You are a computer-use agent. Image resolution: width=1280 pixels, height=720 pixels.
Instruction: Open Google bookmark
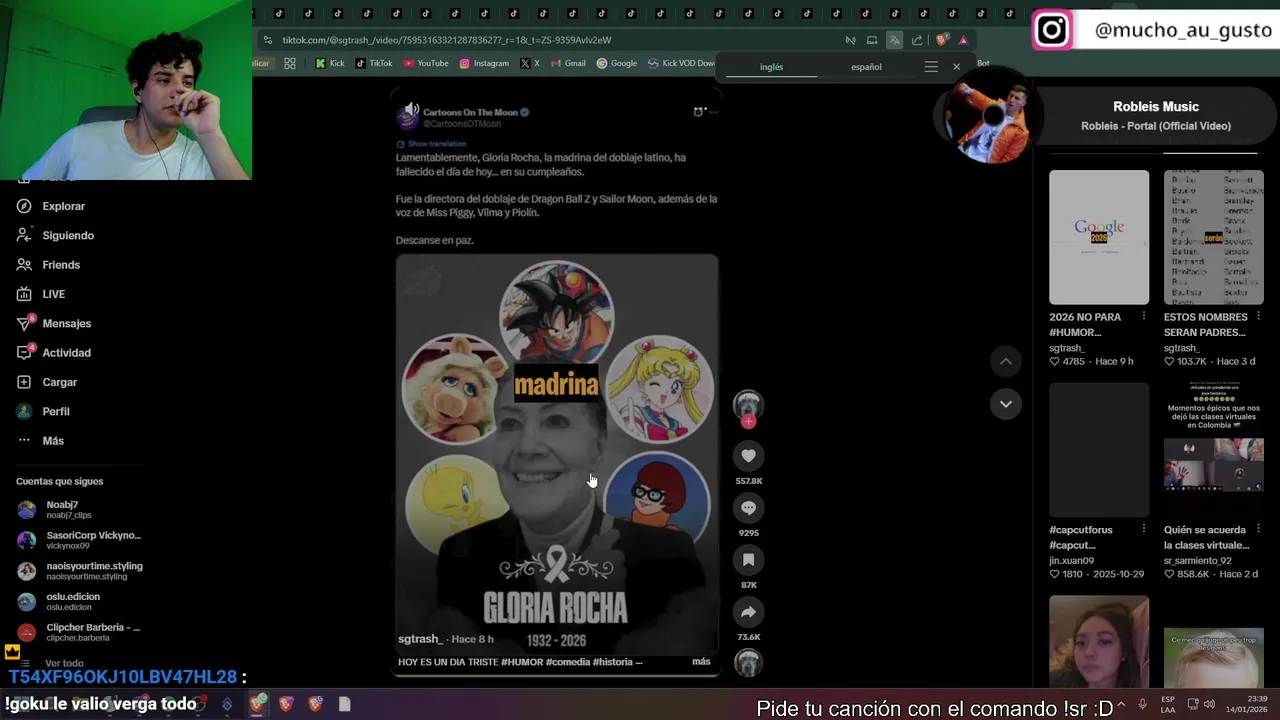pyautogui.click(x=617, y=63)
